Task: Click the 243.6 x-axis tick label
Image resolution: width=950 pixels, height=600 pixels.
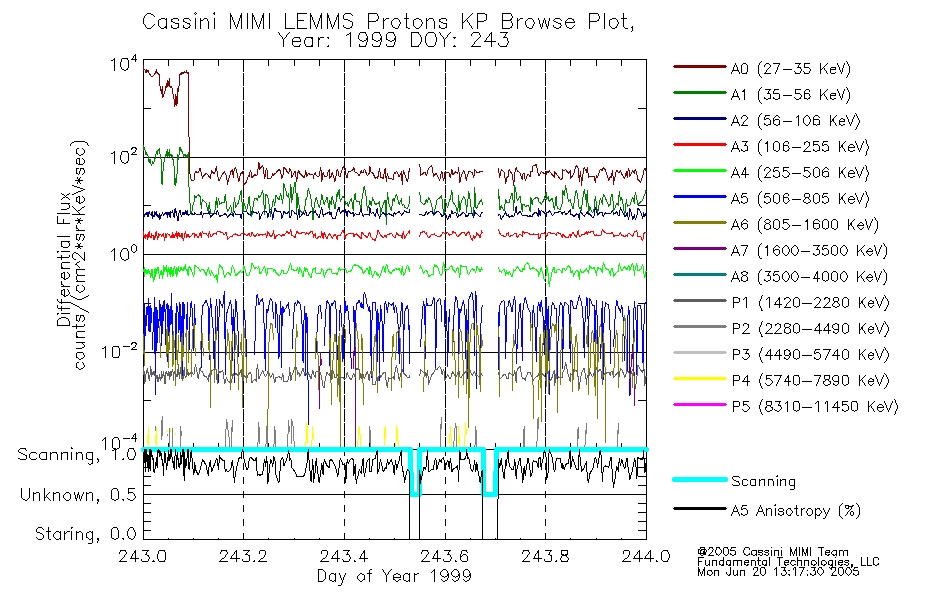Action: pyautogui.click(x=444, y=556)
